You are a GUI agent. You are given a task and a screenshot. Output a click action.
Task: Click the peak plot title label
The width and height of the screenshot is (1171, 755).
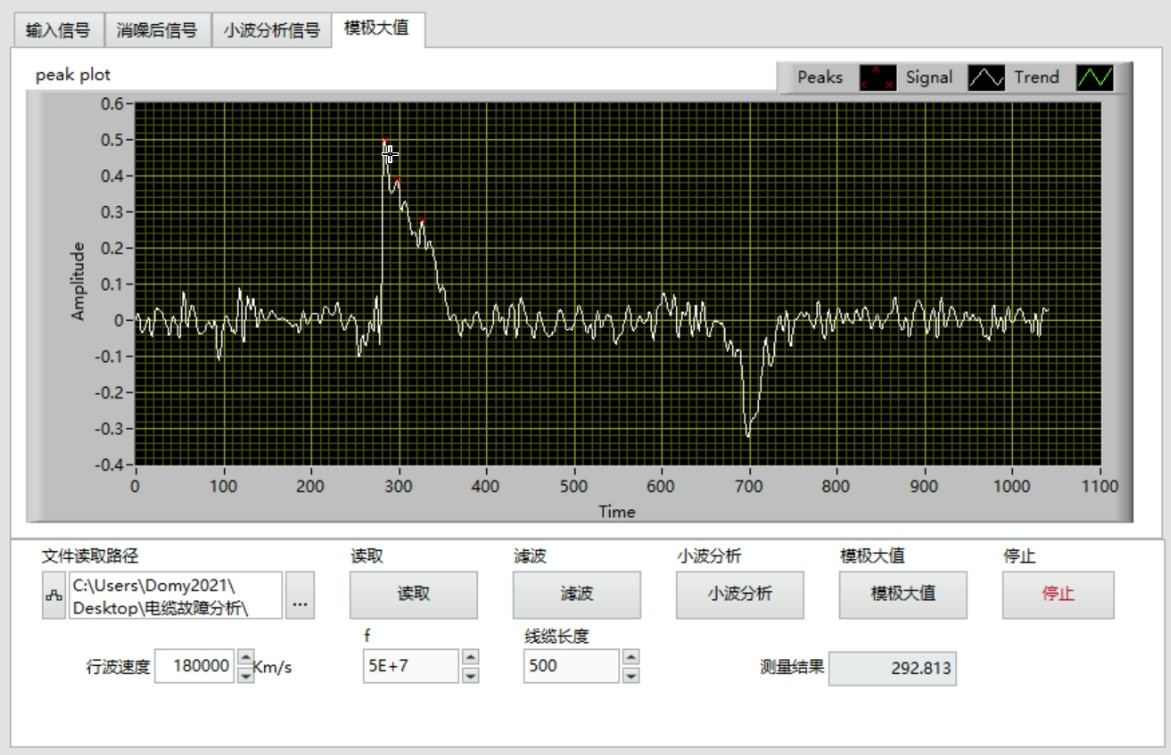72,75
